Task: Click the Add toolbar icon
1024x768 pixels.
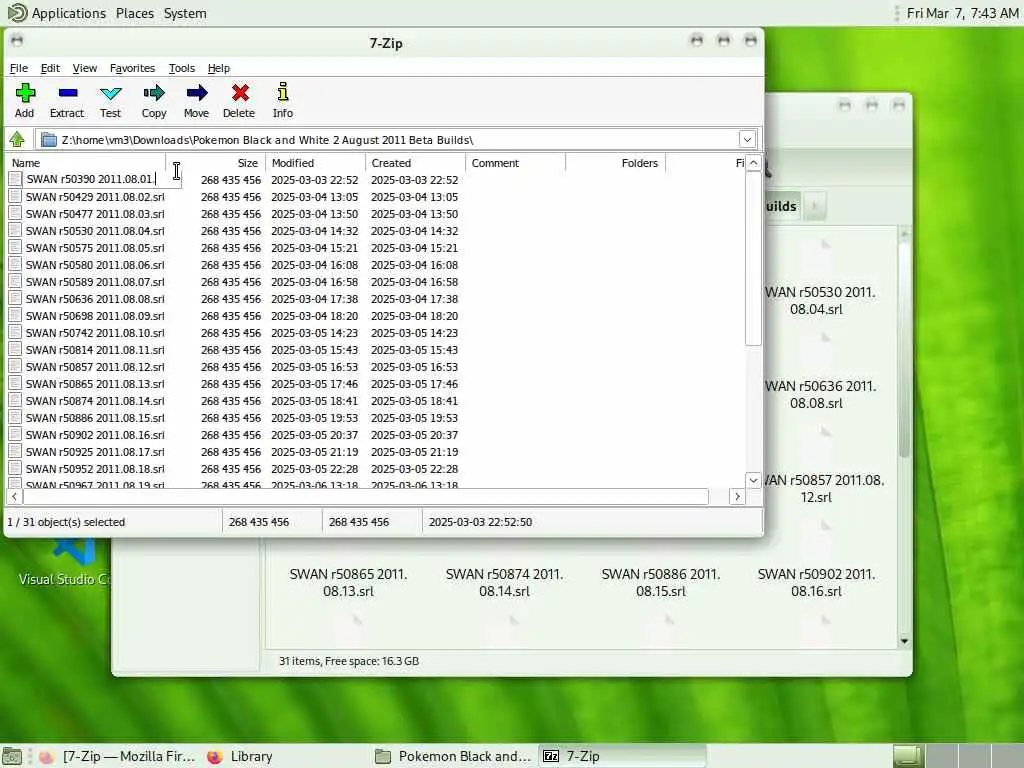Action: [x=25, y=93]
